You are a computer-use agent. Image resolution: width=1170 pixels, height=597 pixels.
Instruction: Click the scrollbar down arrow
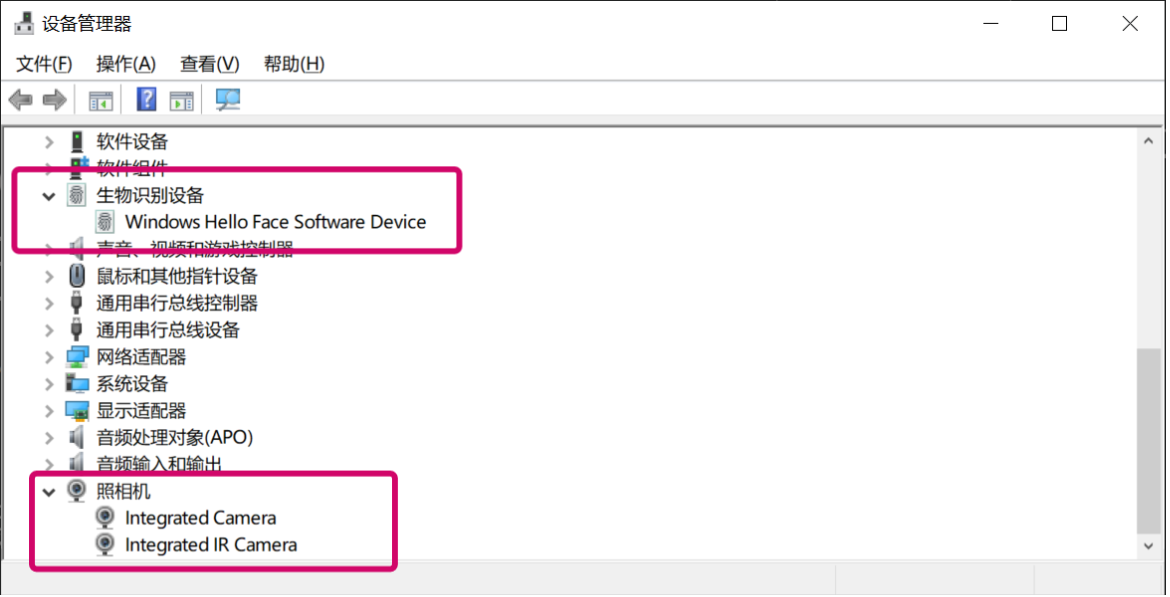(x=1148, y=547)
